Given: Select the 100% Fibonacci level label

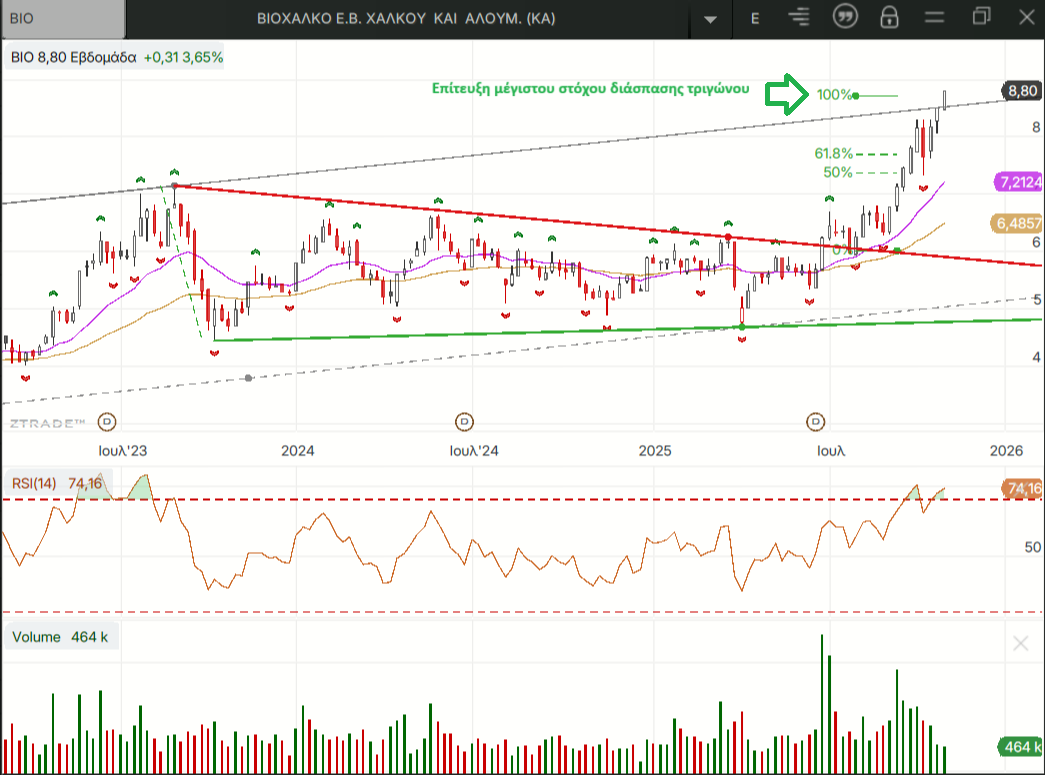Looking at the screenshot, I should 834,95.
